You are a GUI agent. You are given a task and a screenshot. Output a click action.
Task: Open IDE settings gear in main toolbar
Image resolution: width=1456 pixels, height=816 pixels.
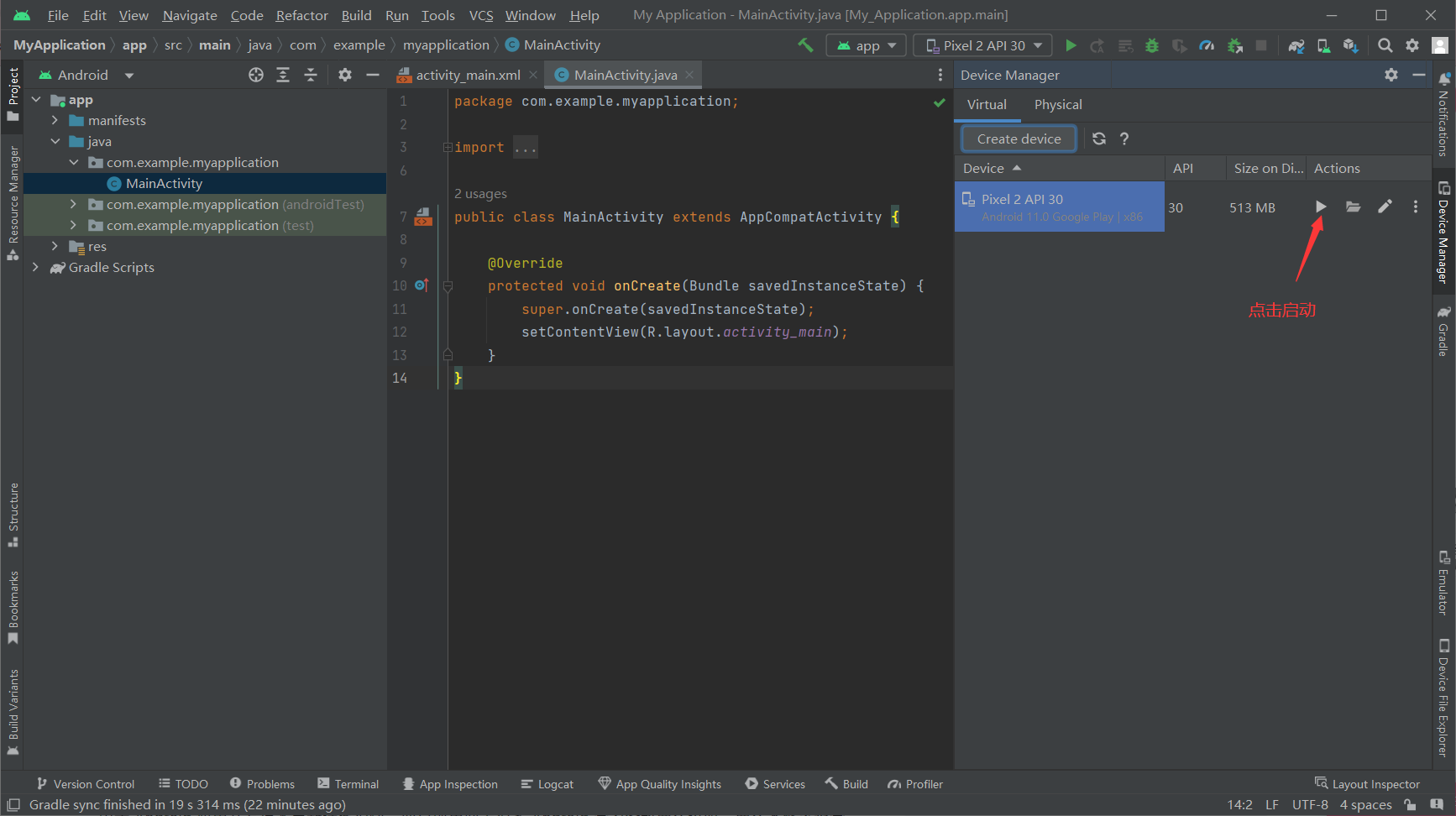click(1412, 45)
